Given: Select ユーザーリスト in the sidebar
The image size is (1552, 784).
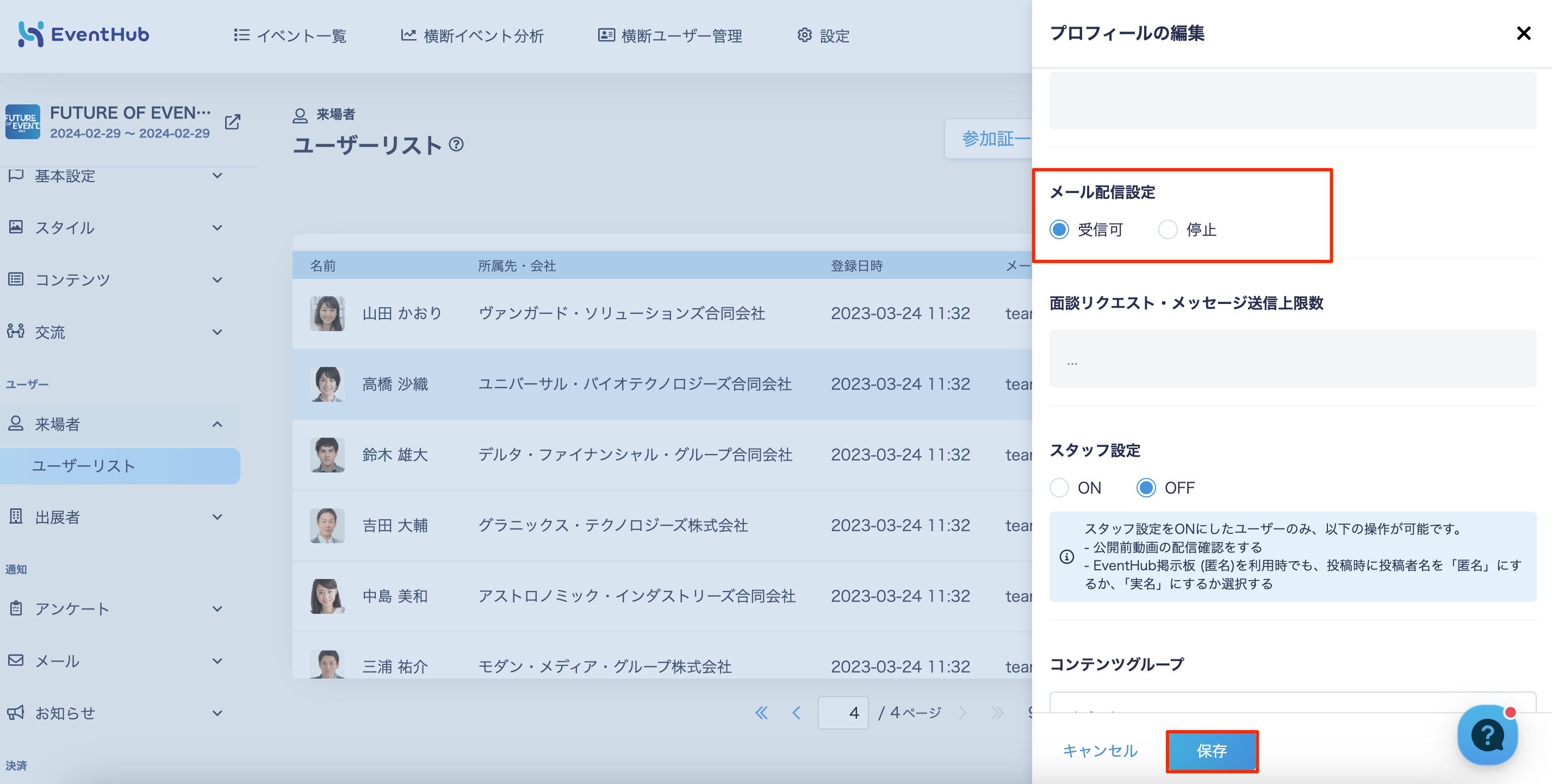Looking at the screenshot, I should [x=120, y=465].
